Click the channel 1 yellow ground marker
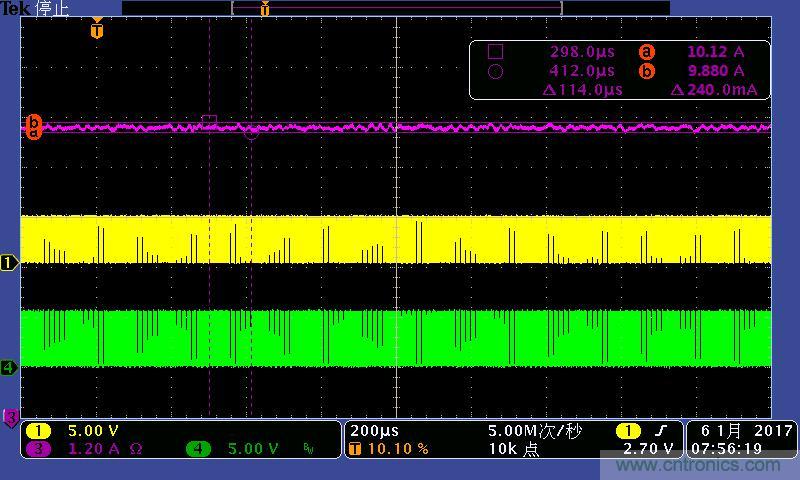 tap(9, 263)
